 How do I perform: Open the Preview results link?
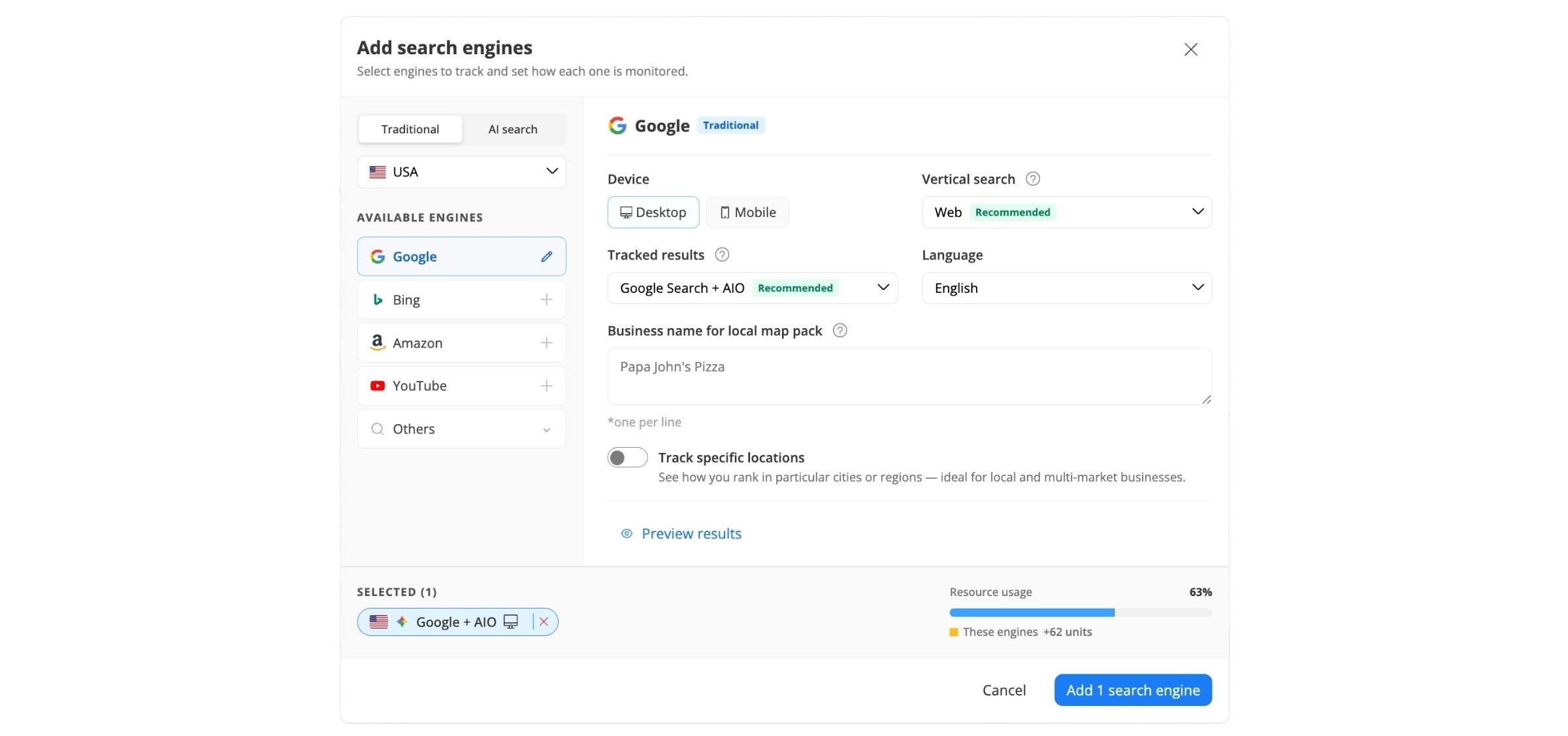691,534
